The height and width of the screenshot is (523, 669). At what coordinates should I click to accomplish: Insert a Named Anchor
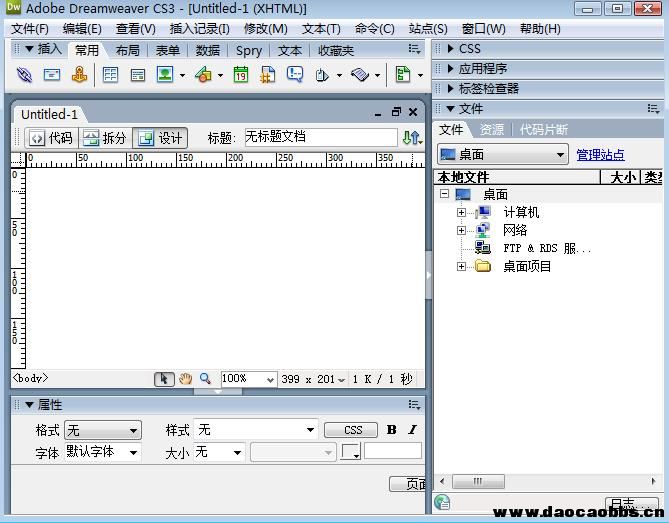[80, 75]
